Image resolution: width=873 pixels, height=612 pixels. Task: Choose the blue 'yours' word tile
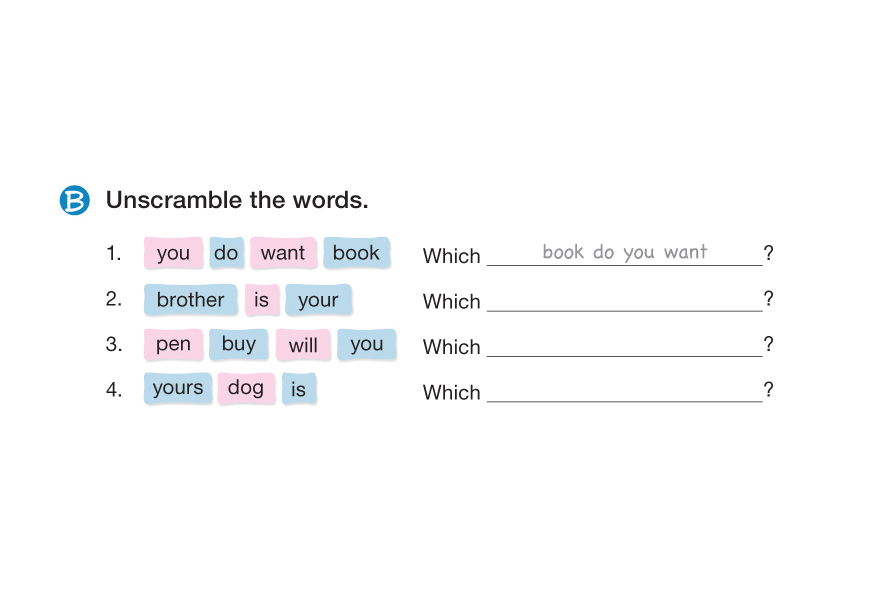click(178, 388)
